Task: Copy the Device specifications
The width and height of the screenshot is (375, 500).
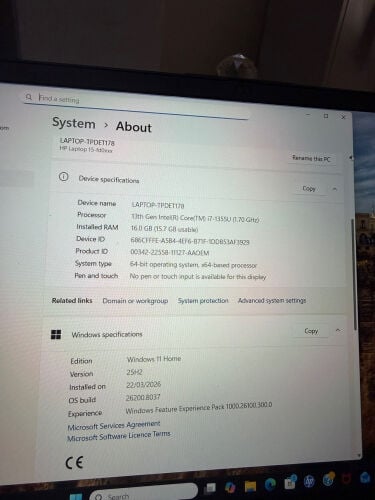Action: pyautogui.click(x=309, y=189)
